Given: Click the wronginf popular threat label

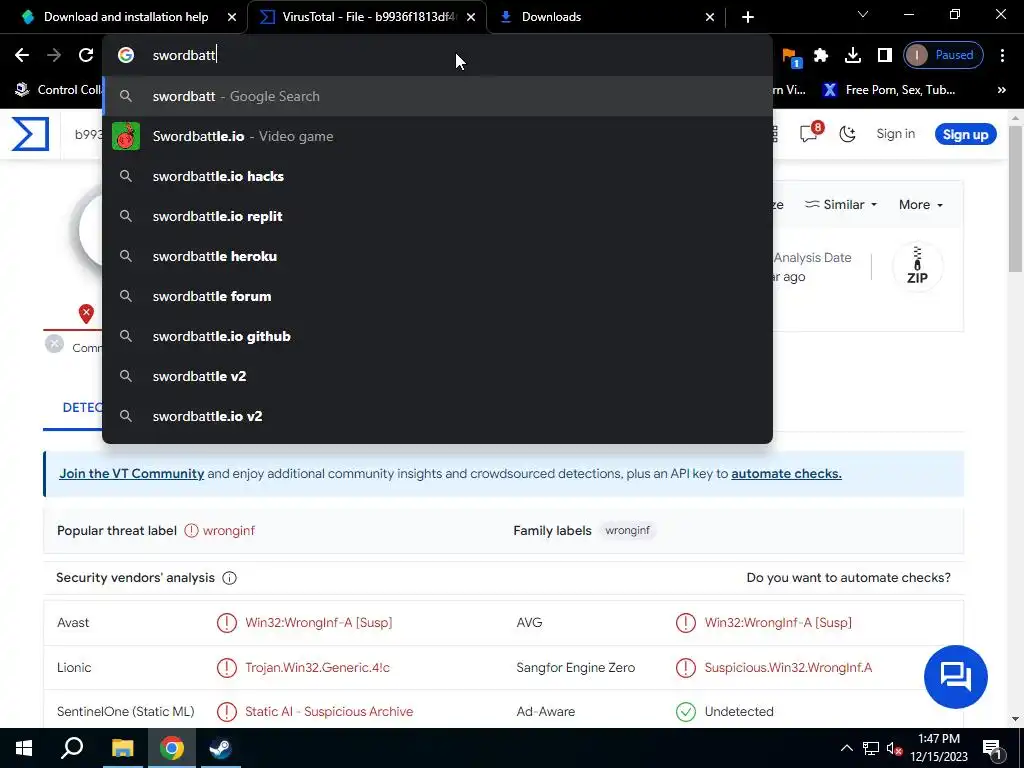Looking at the screenshot, I should click(229, 531).
